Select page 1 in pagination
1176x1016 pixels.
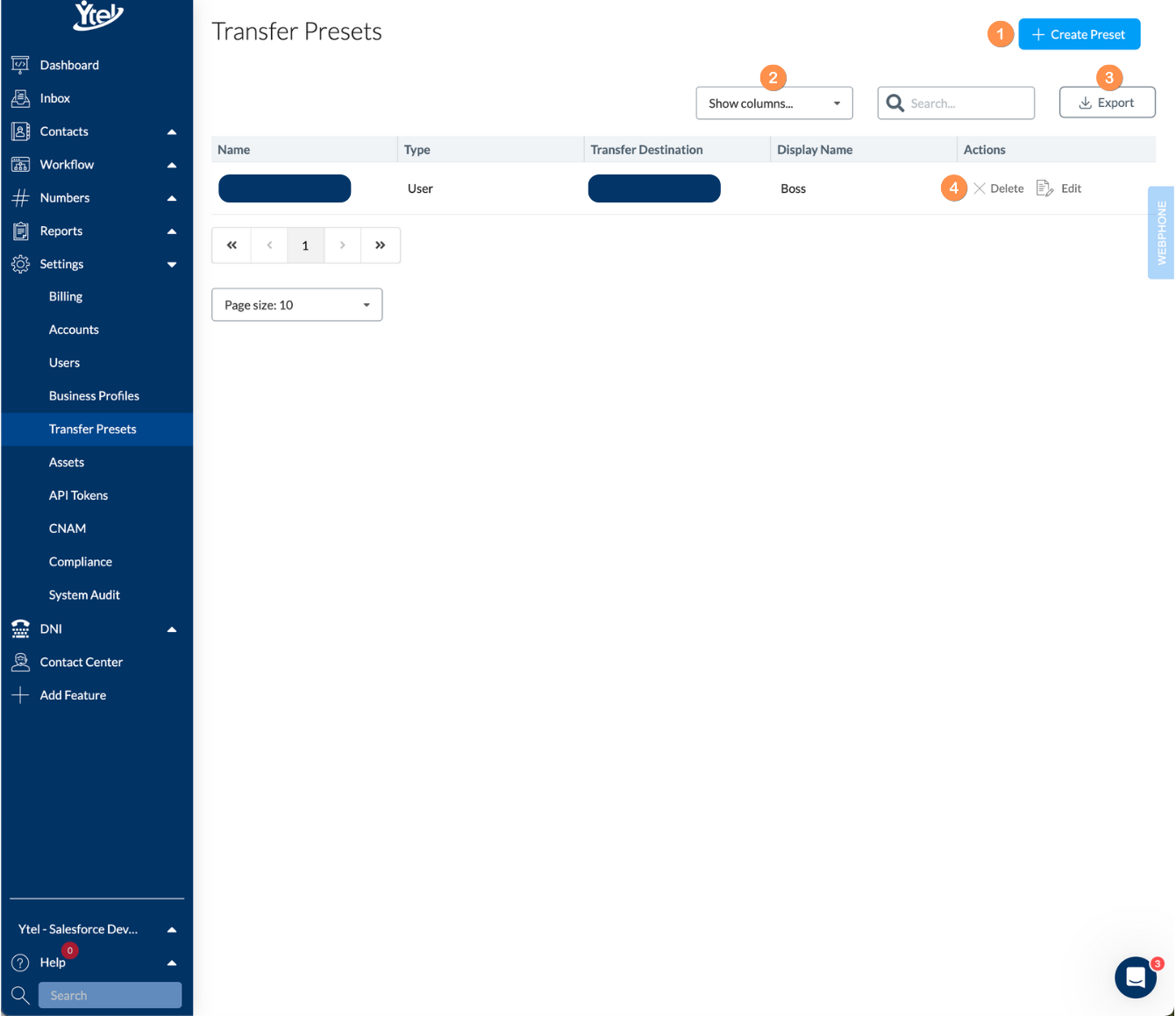305,245
